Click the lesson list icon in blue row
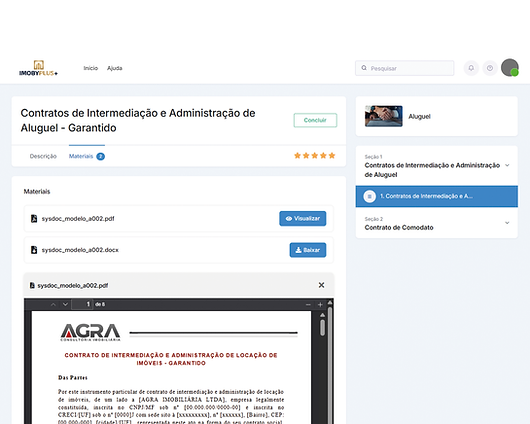 pyautogui.click(x=369, y=196)
